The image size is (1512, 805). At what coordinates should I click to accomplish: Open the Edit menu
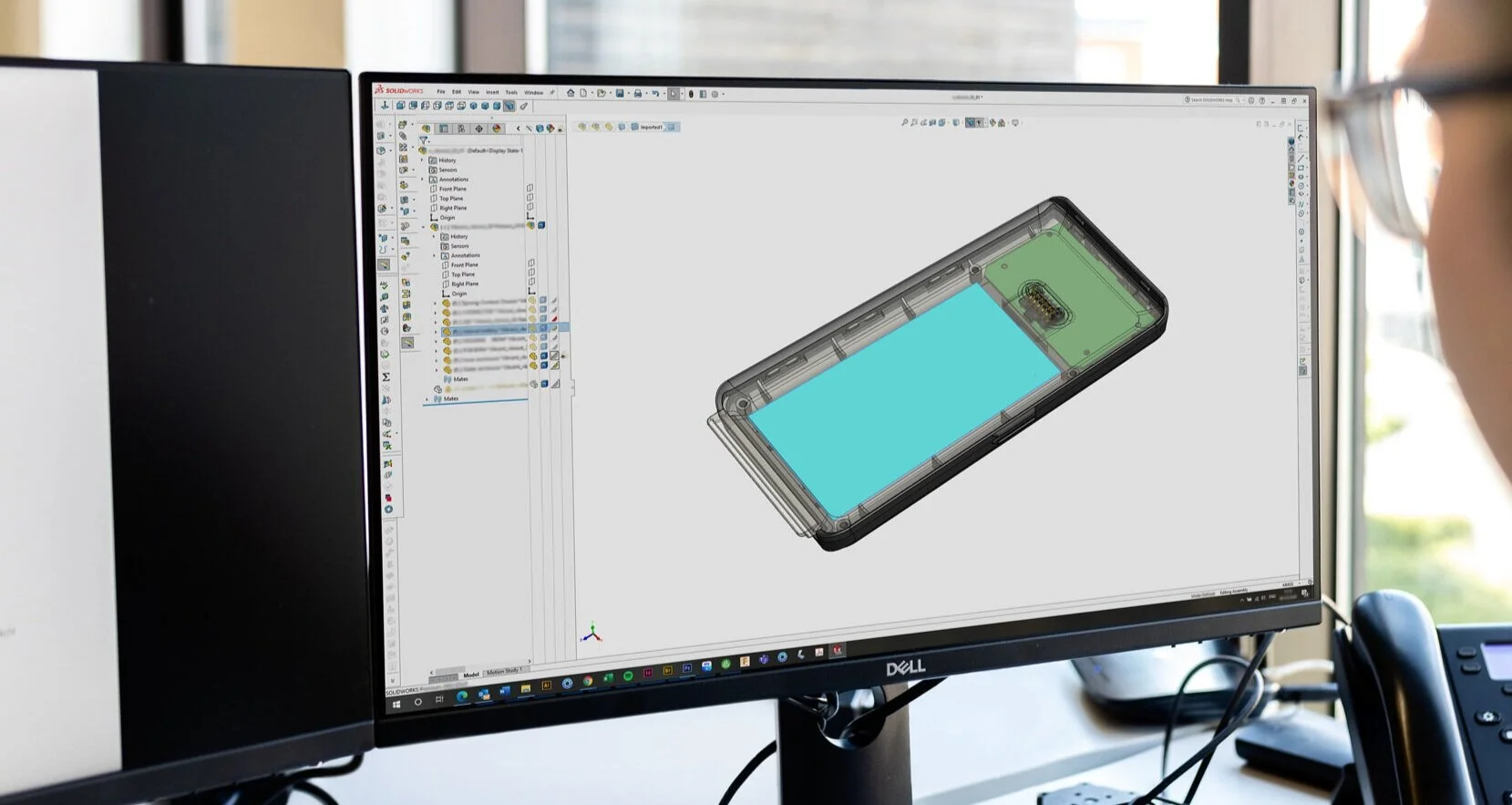tap(457, 92)
